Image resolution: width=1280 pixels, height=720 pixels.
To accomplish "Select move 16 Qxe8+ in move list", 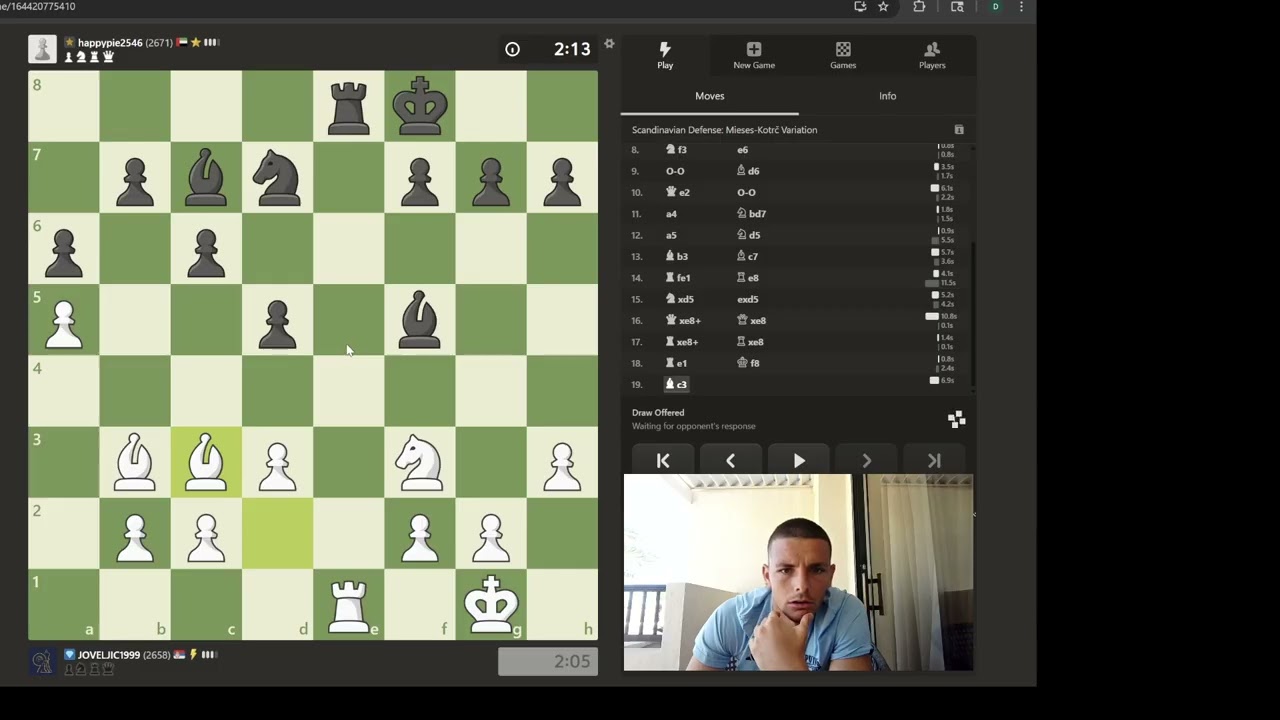I will tap(683, 321).
